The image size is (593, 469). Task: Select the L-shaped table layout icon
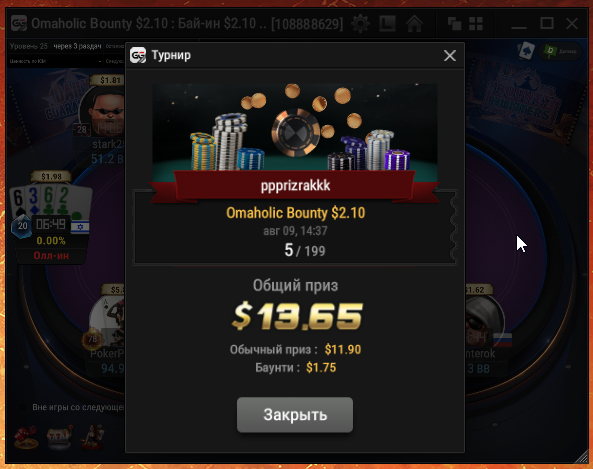387,24
